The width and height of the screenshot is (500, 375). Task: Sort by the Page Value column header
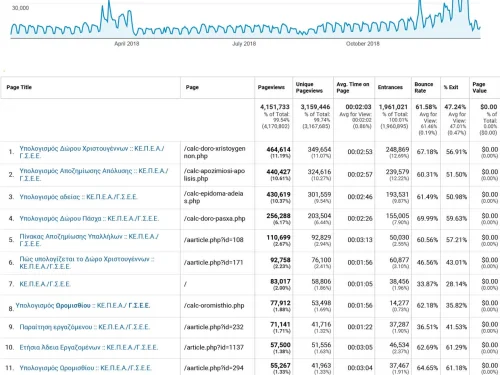point(479,87)
